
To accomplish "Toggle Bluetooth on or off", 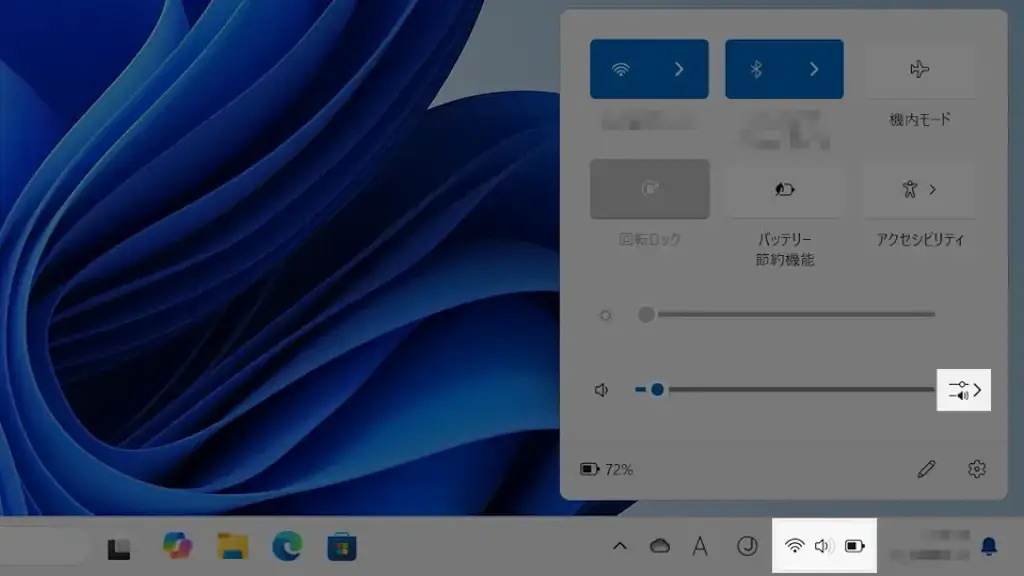I will [757, 69].
